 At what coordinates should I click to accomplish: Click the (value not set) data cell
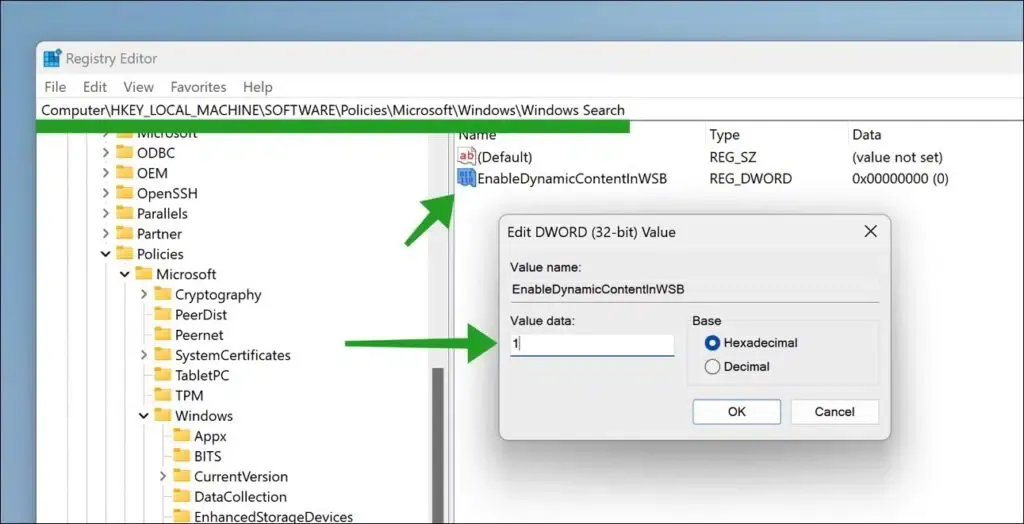point(897,157)
